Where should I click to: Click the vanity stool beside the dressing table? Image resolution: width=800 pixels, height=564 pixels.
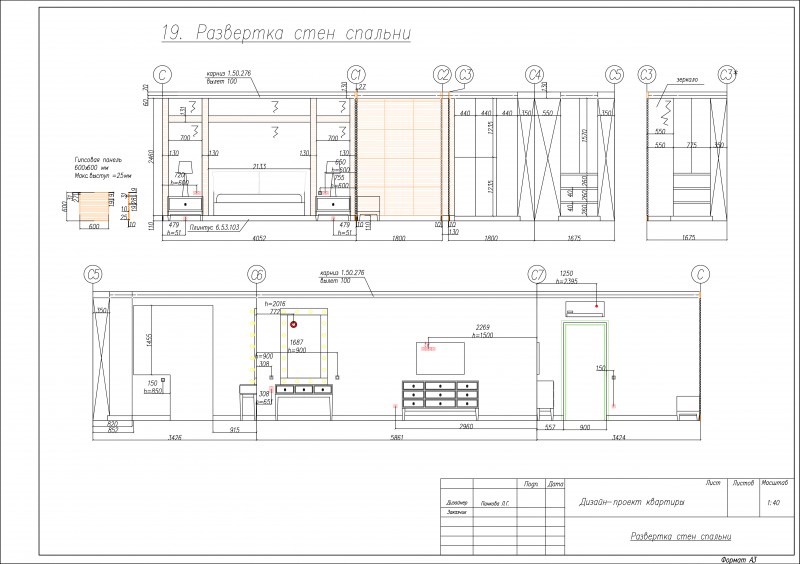coord(248,401)
